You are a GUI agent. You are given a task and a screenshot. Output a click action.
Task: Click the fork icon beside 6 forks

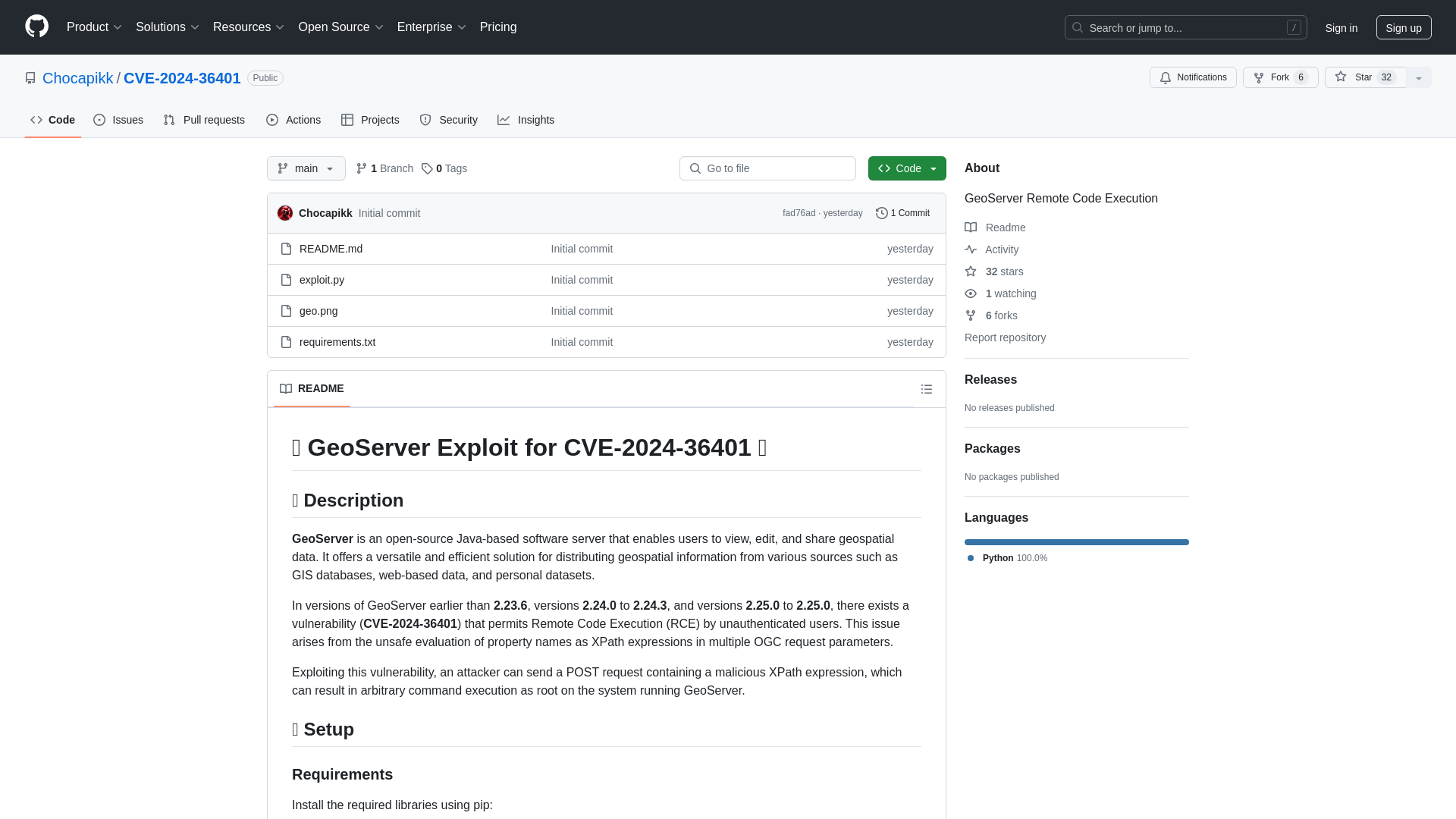click(971, 315)
